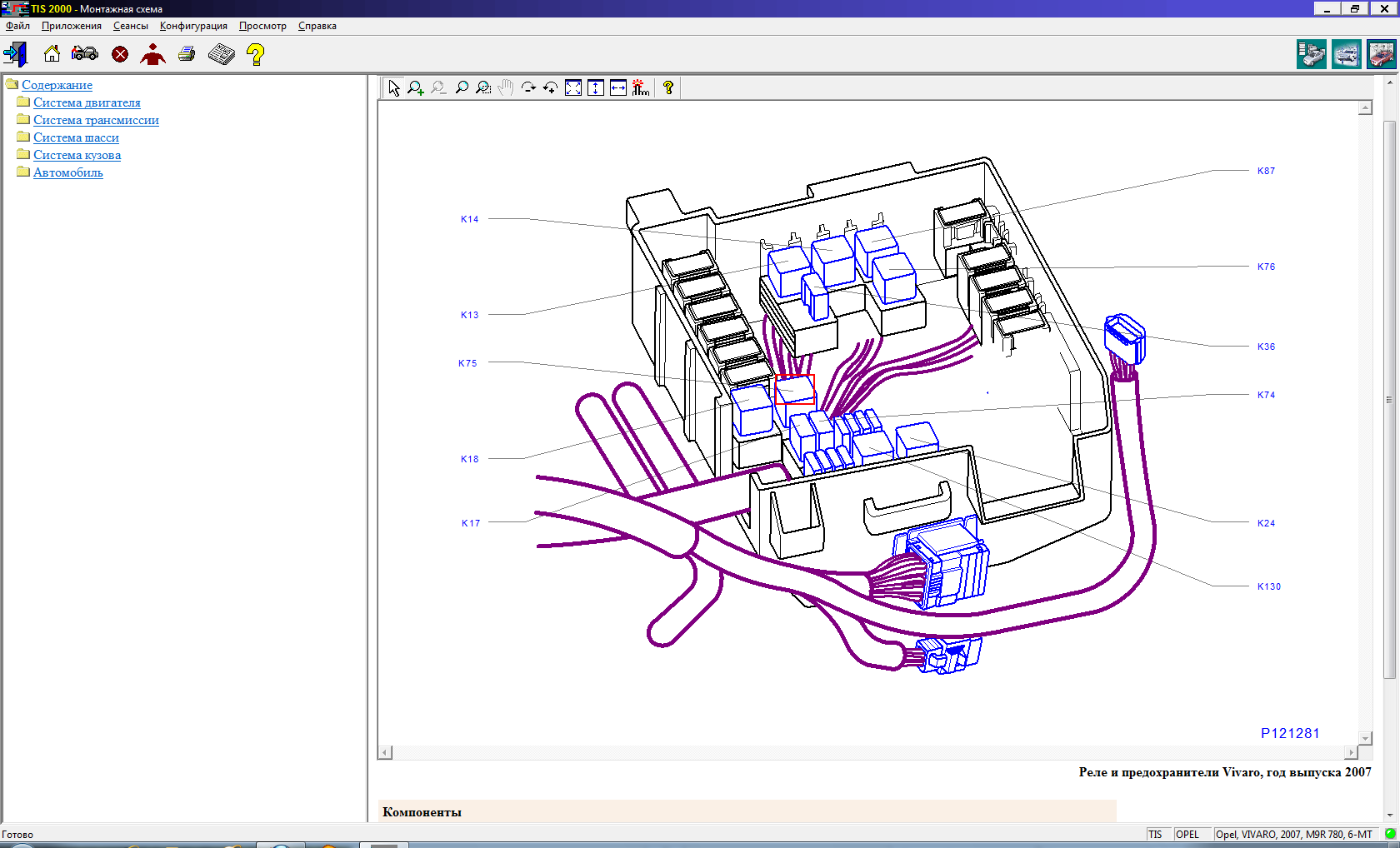Open Система кузова in contents tree
The width and height of the screenshot is (1400, 848).
77,155
